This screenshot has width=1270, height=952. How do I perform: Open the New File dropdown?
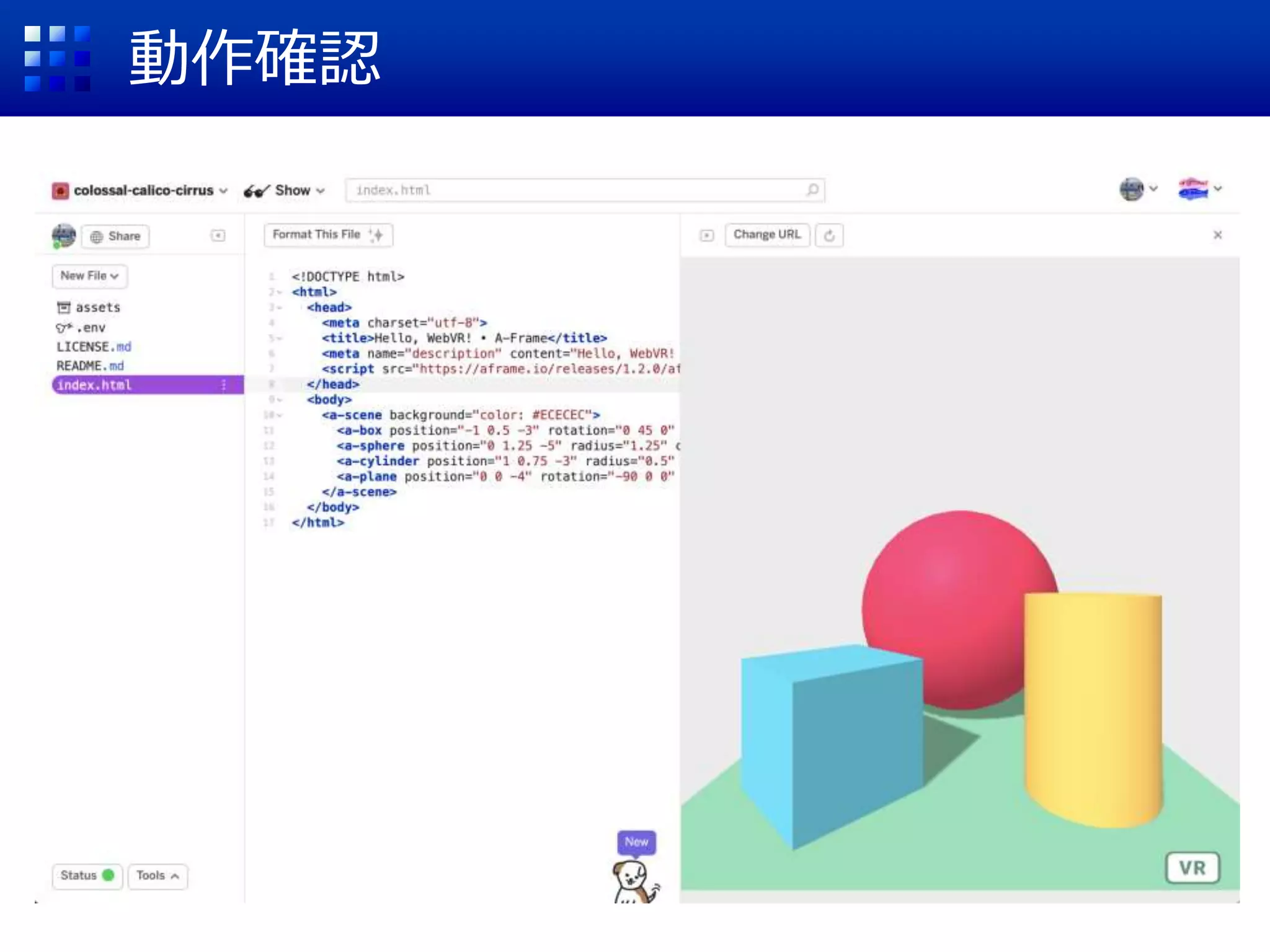[x=90, y=276]
